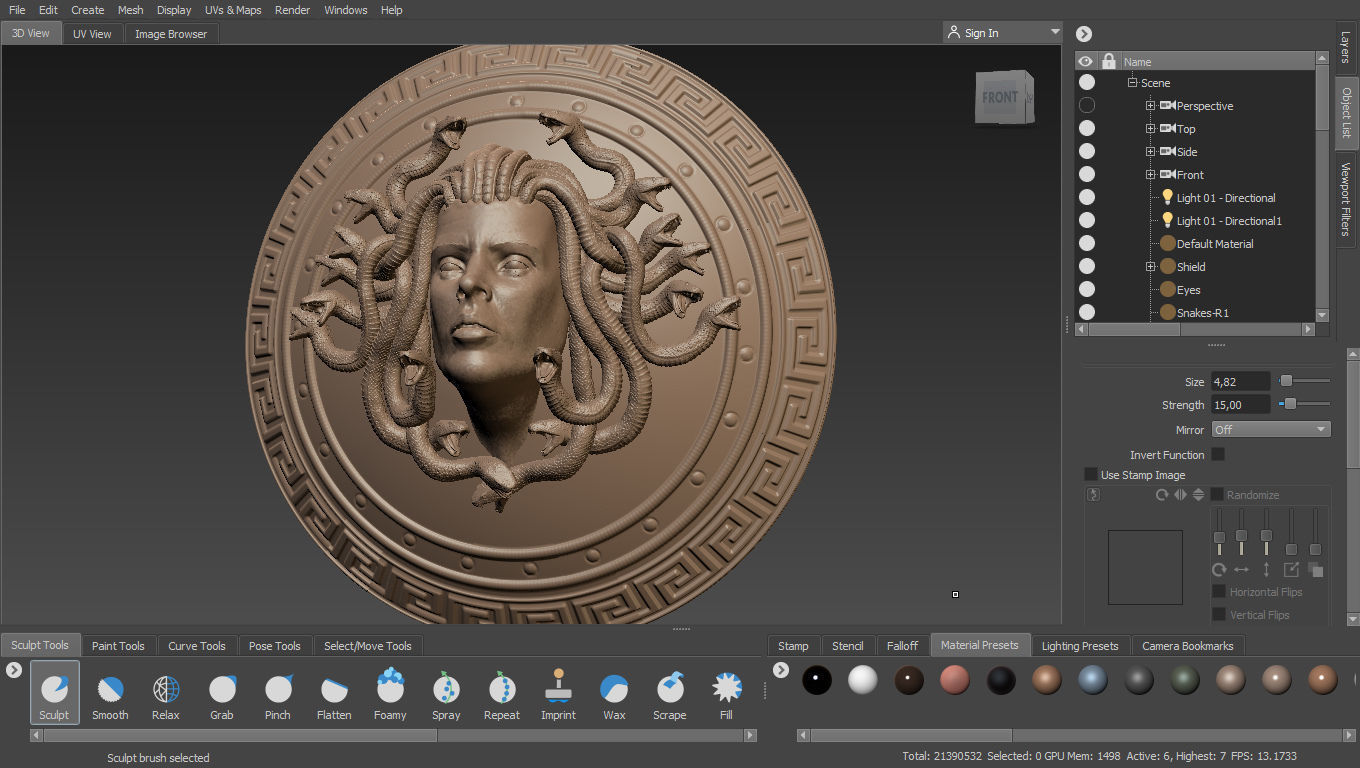Open the material presets tray arrow menu

pos(783,670)
